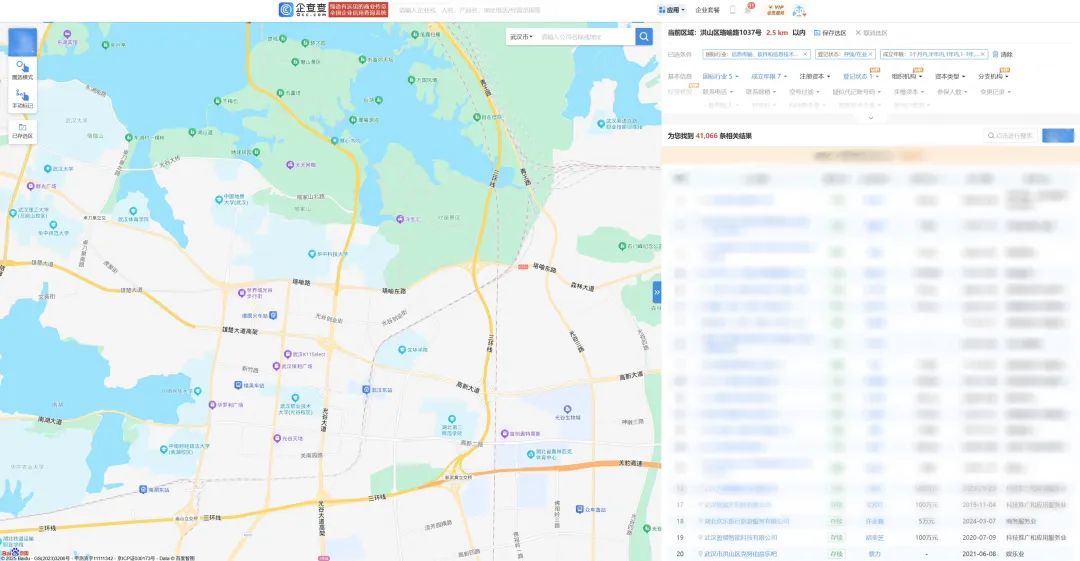Click 保存选区 to save the area
Screen dimensions: 1080x561
pos(830,33)
